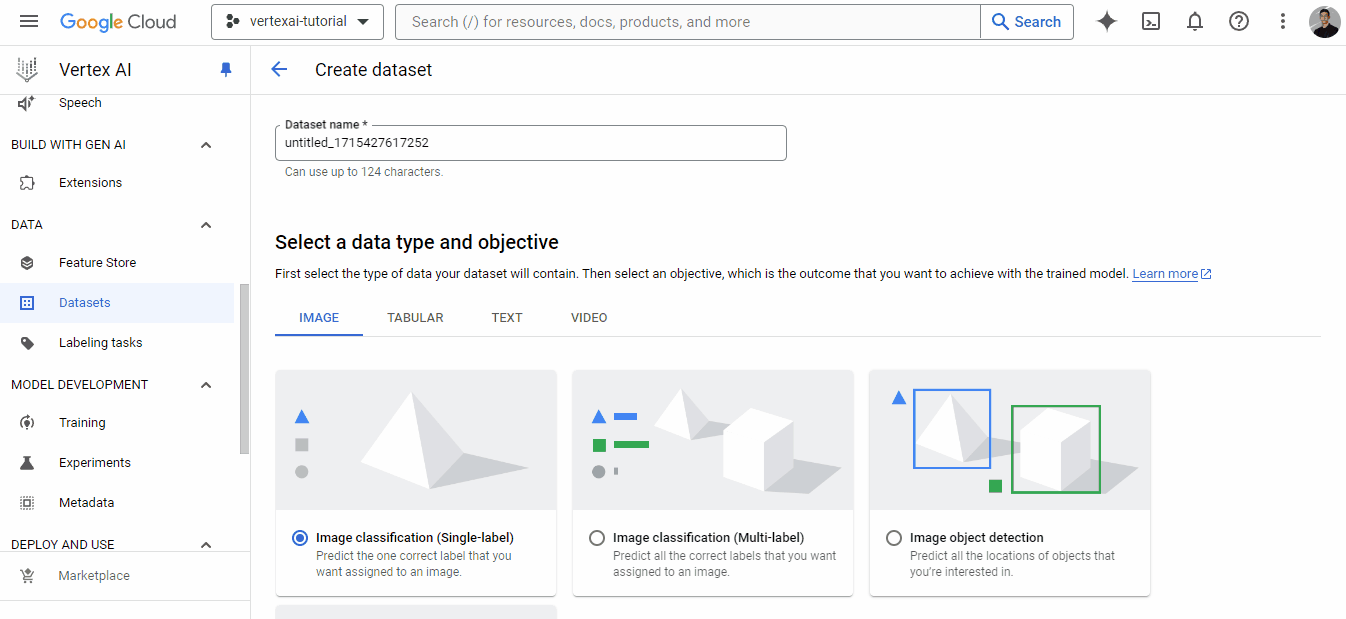Focus the top resource search box
This screenshot has height=619, width=1346.
pyautogui.click(x=688, y=22)
